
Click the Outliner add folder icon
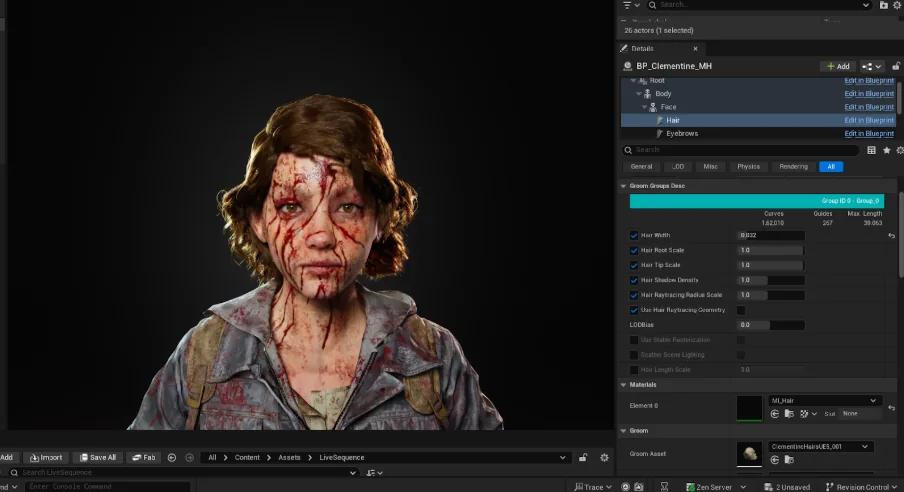tap(884, 5)
